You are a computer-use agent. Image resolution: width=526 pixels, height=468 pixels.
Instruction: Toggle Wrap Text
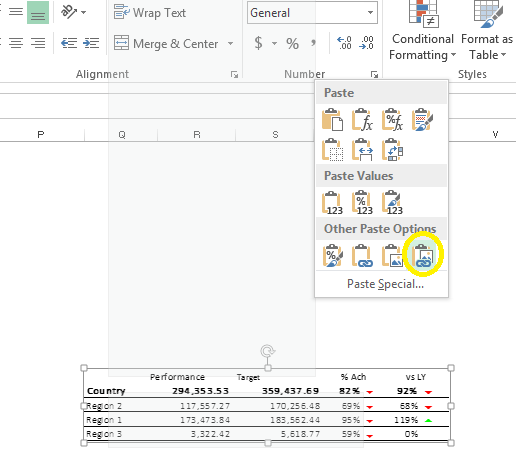pos(150,13)
